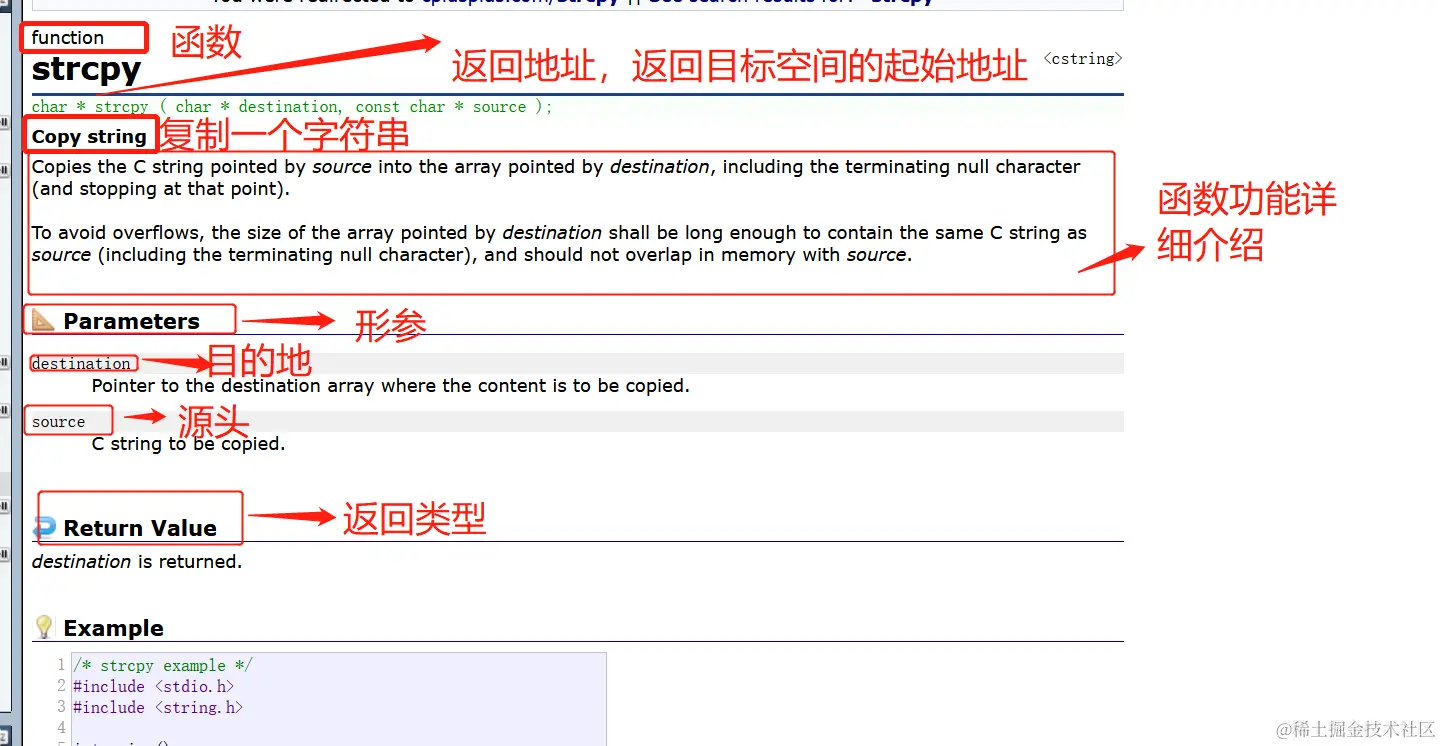
Task: Click the '#include <stdio.h>' code line
Action: [x=154, y=687]
